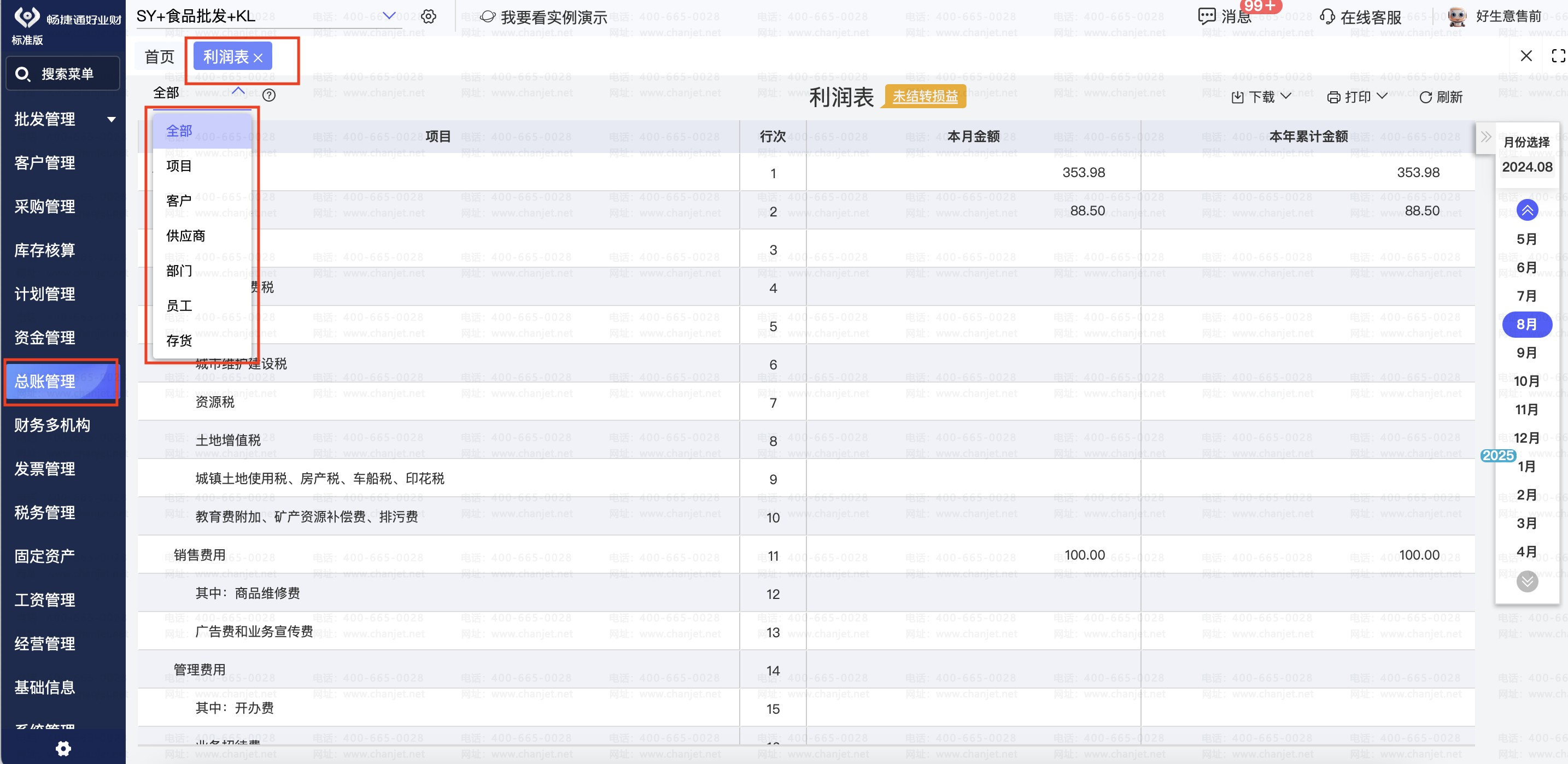Click the help question mark icon
The width and height of the screenshot is (1568, 764).
(268, 95)
